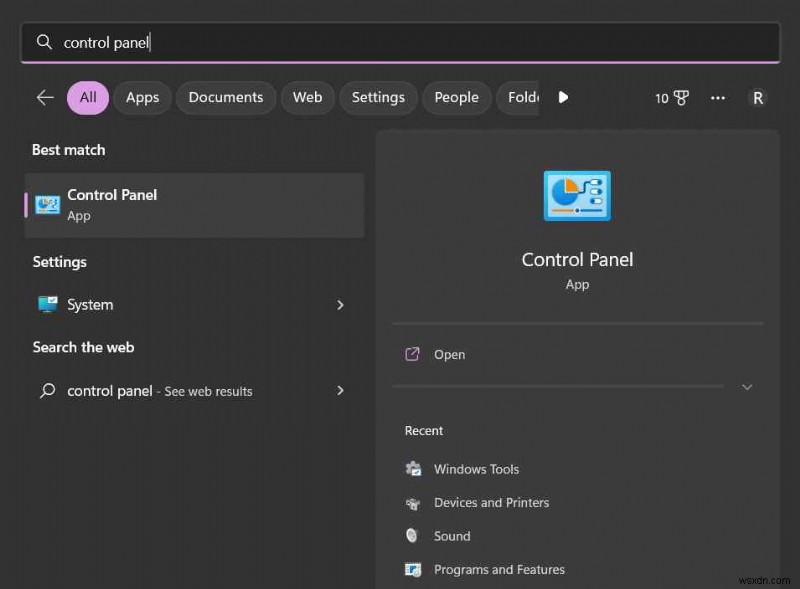
Task: Open the ellipsis options menu
Action: click(x=718, y=97)
